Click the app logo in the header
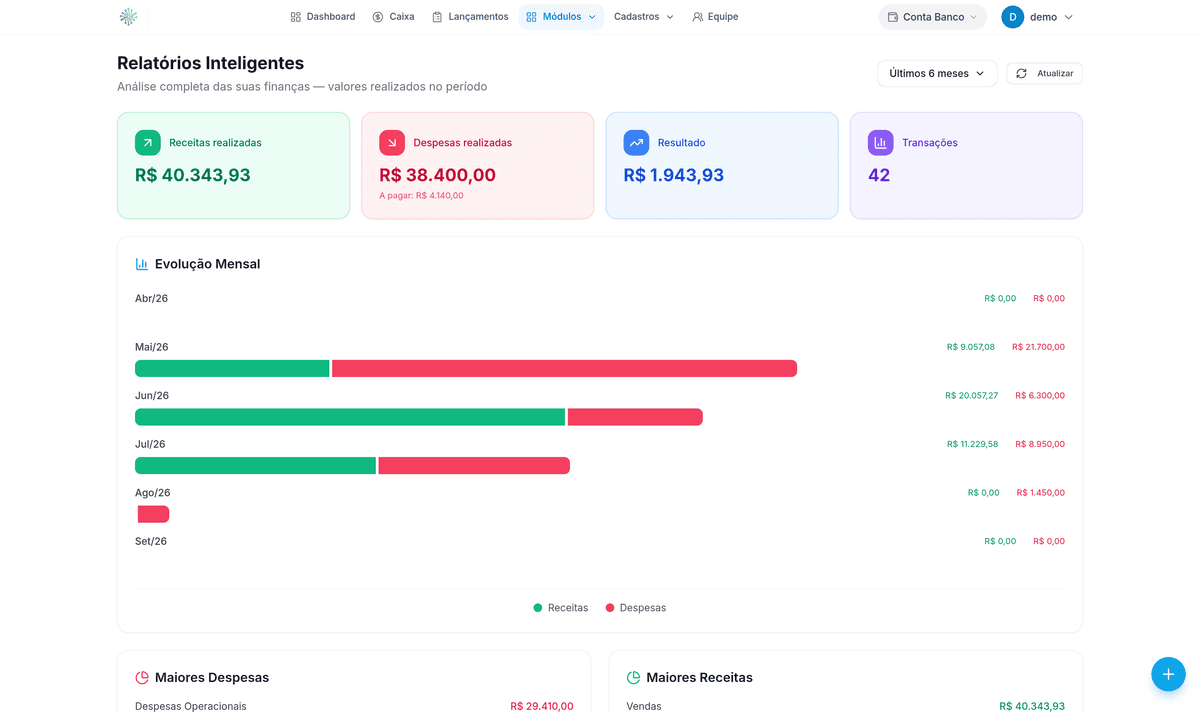The width and height of the screenshot is (1200, 714). (128, 17)
